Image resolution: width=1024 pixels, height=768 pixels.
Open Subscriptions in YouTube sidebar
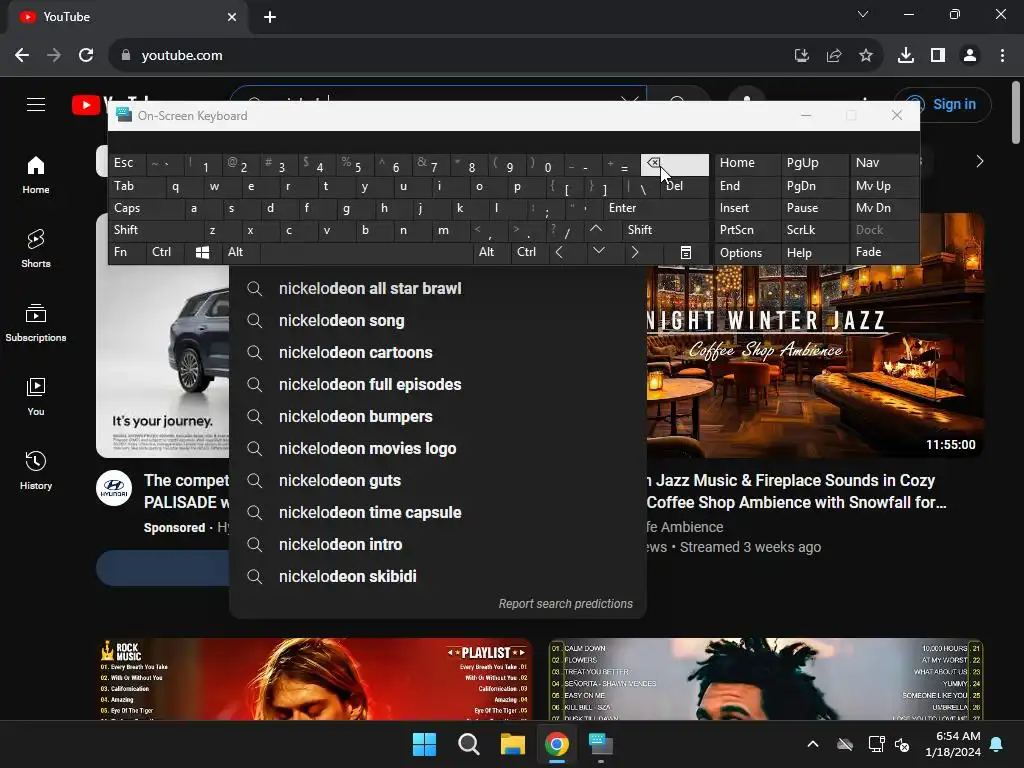[36, 323]
